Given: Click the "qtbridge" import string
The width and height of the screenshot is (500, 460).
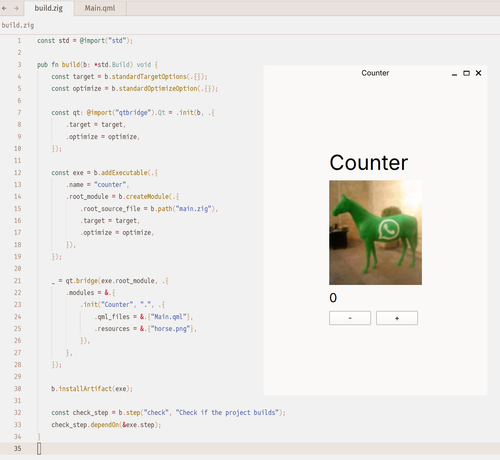Looking at the screenshot, I should [x=133, y=113].
